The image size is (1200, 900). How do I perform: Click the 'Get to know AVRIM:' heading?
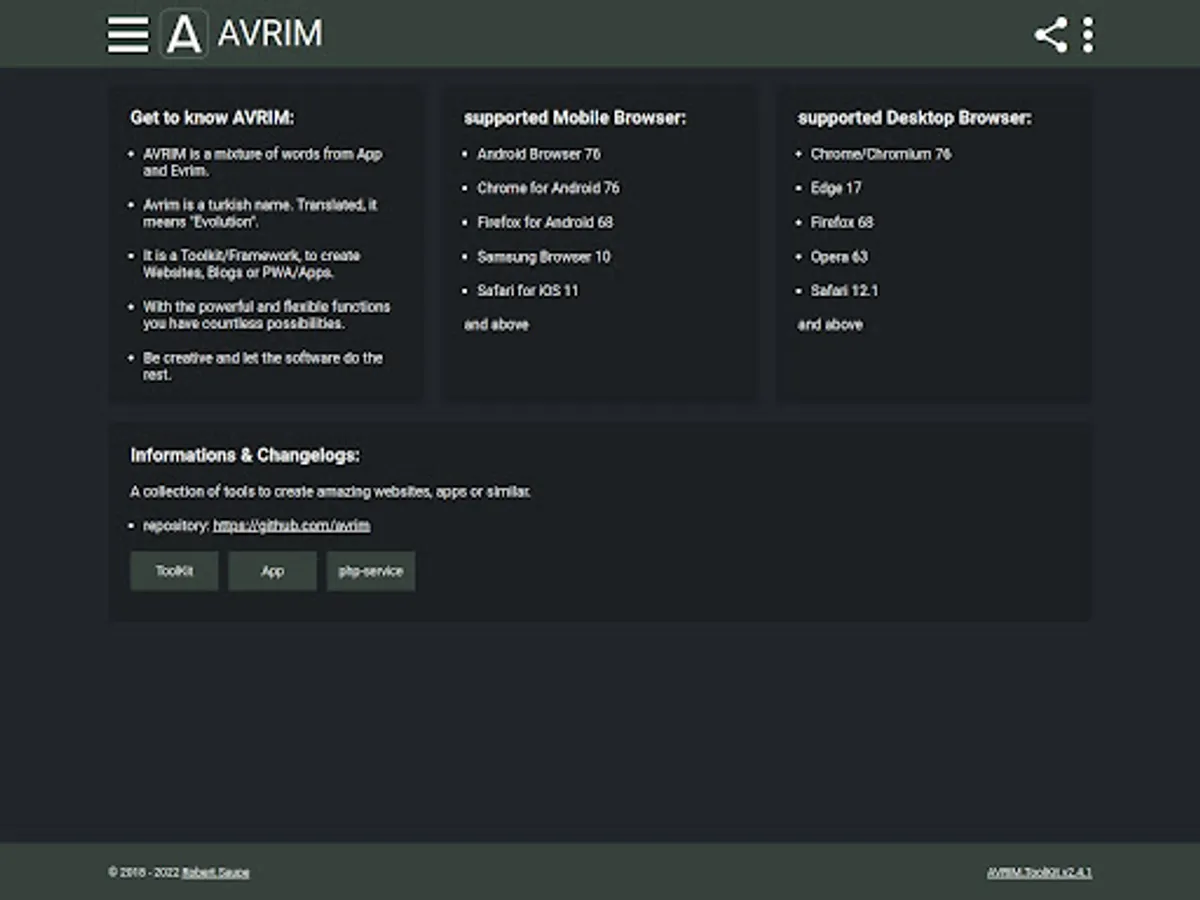point(212,118)
